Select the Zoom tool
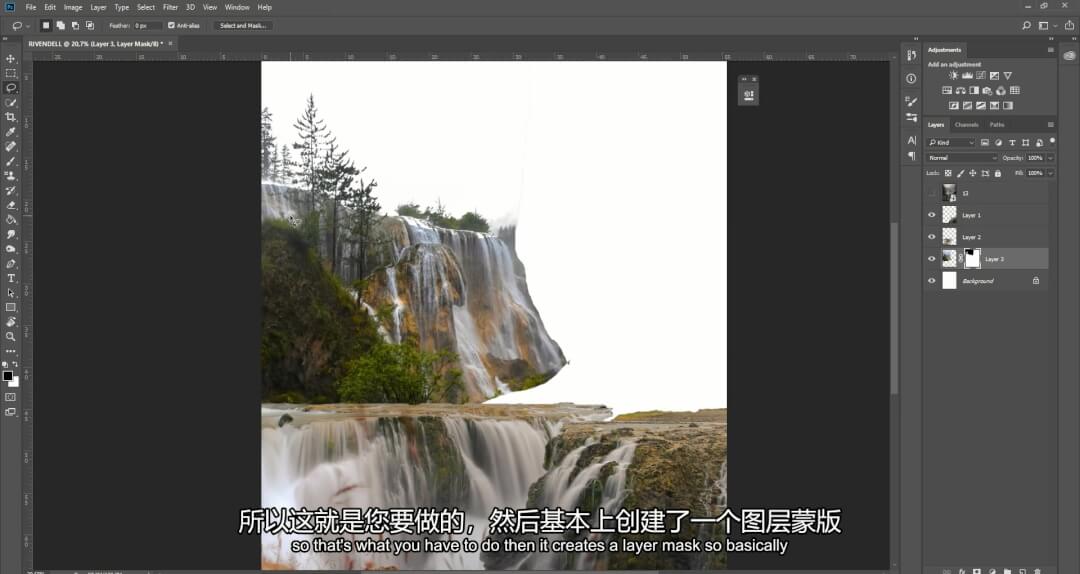The height and width of the screenshot is (574, 1080). [10, 336]
